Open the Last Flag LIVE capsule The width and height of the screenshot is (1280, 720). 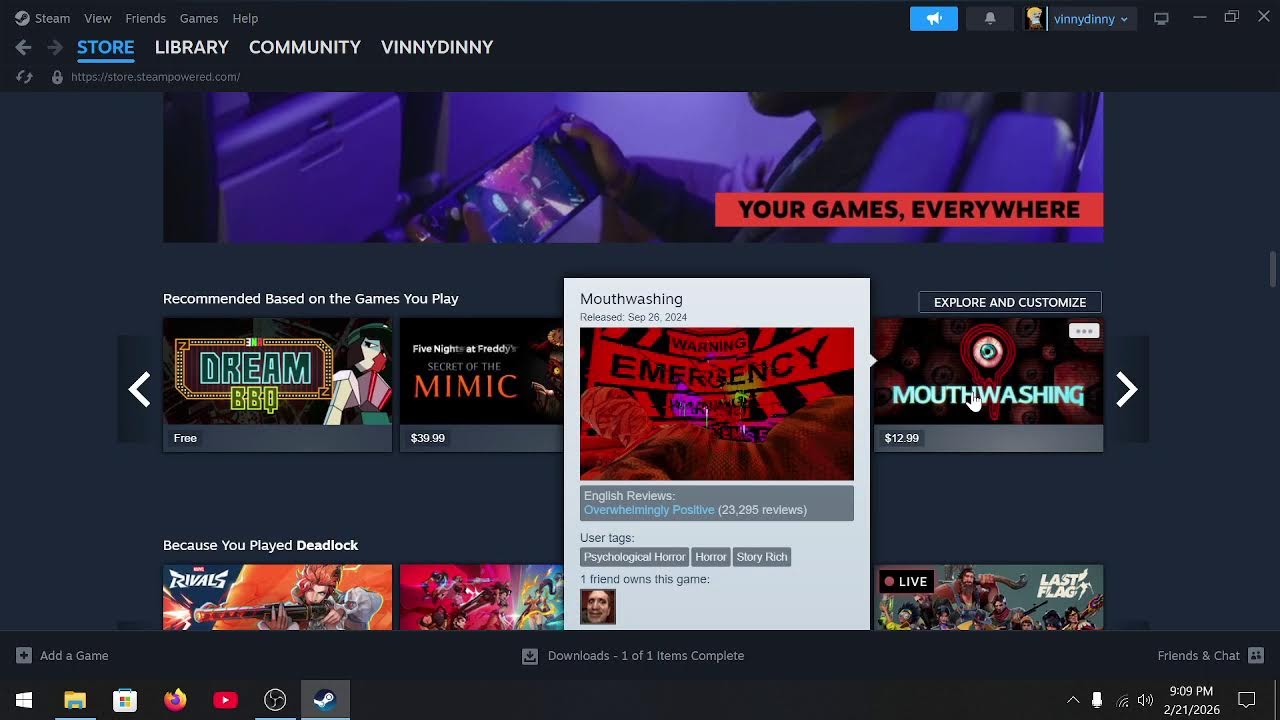click(x=989, y=598)
